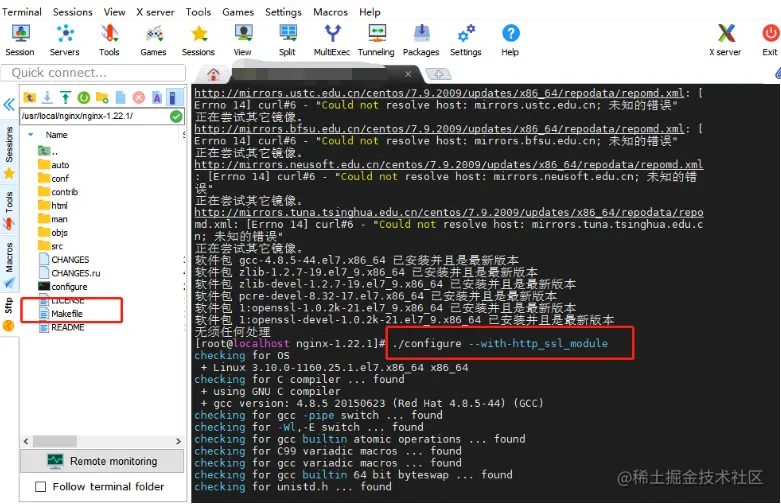The height and width of the screenshot is (504, 781).
Task: Select the contrib folder
Action: [x=58, y=192]
